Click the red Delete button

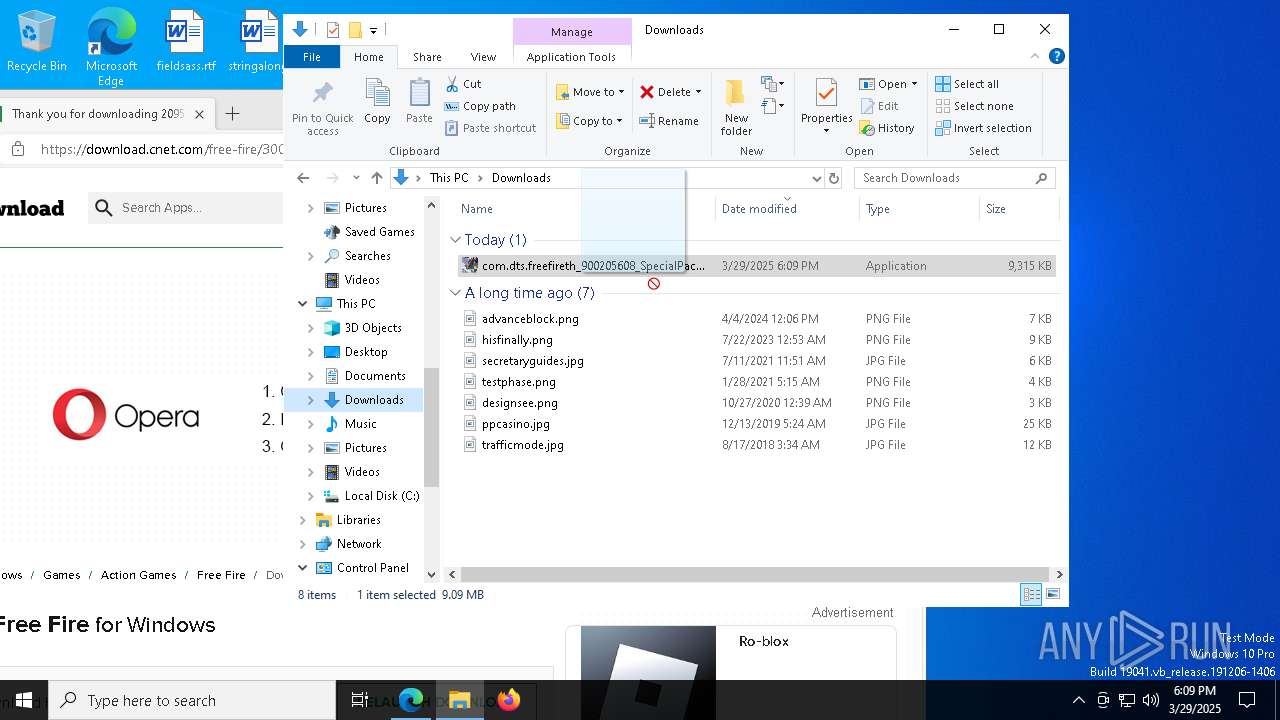(x=665, y=92)
